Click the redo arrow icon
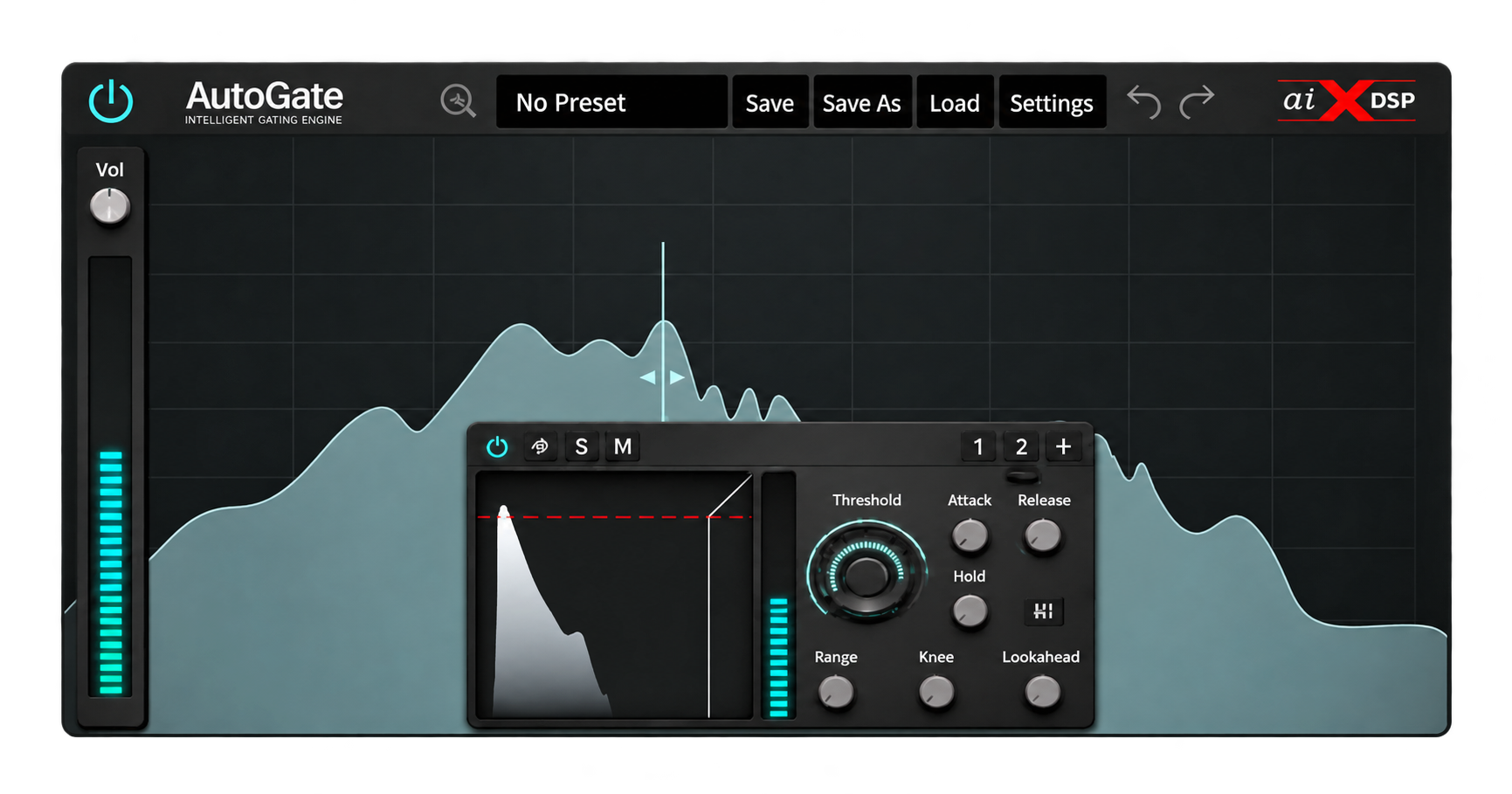Screen dimensions: 1512x794 point(1197,101)
